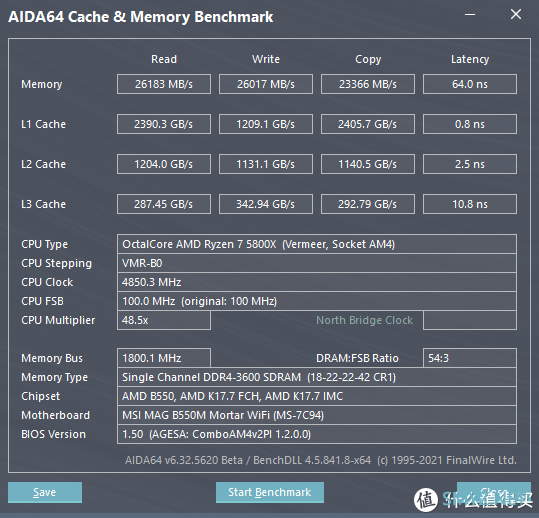
Task: Click L3 Cache Latency 10.8 ns
Action: click(470, 204)
